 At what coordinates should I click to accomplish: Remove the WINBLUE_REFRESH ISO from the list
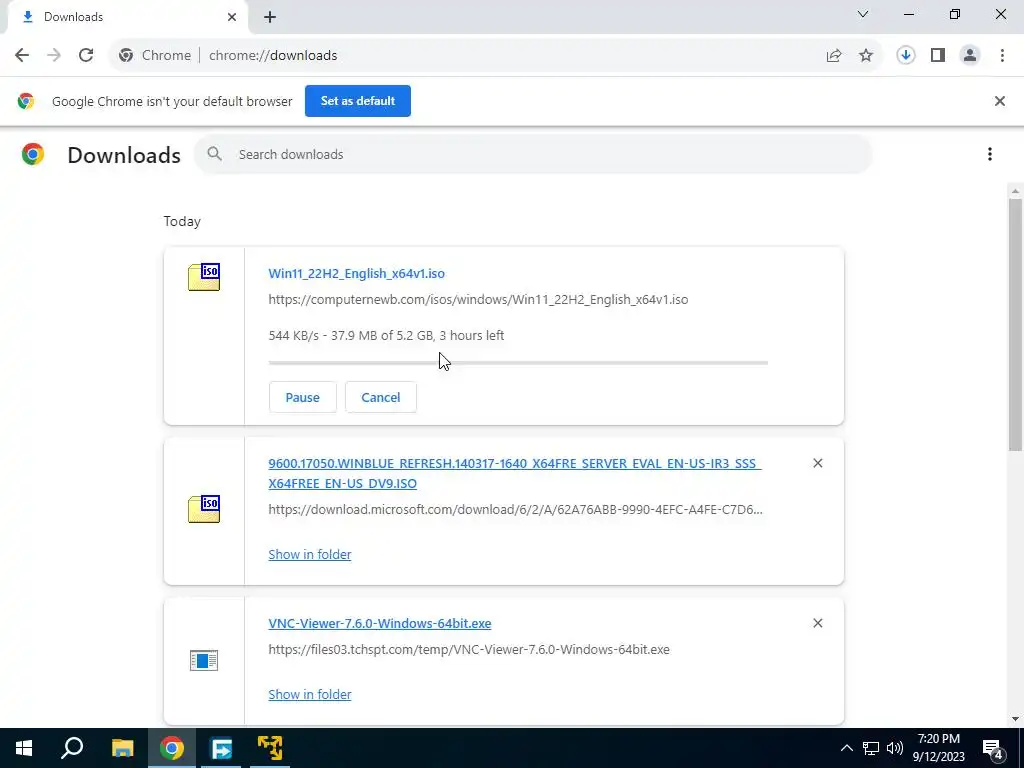(818, 463)
